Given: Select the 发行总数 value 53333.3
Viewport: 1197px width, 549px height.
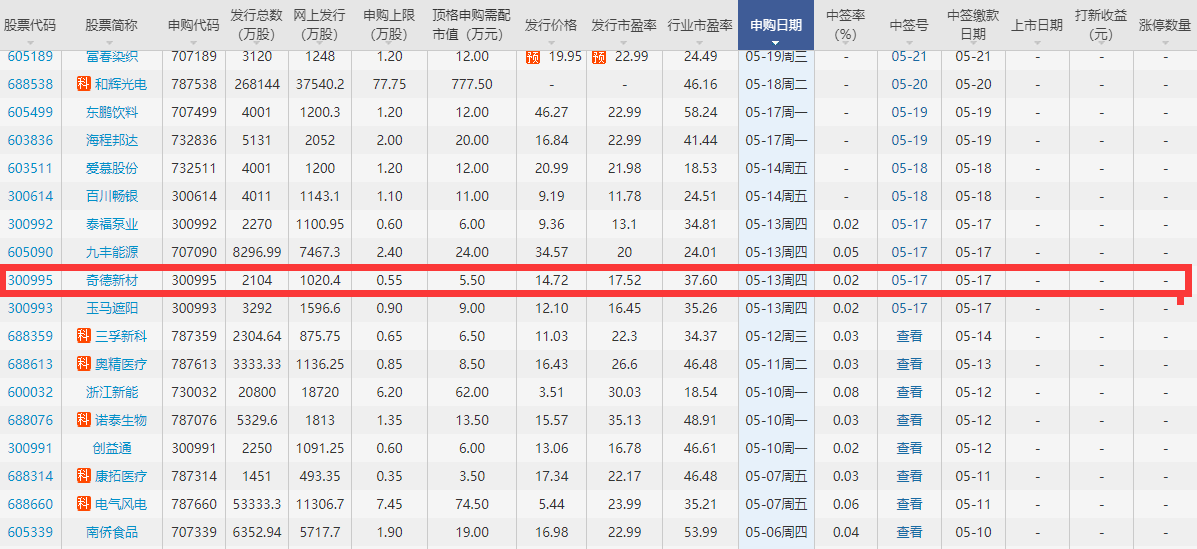Looking at the screenshot, I should click(256, 504).
